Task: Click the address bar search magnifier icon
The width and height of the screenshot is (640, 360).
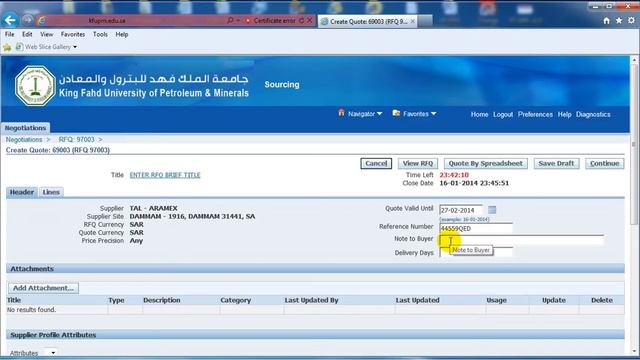Action: point(230,20)
